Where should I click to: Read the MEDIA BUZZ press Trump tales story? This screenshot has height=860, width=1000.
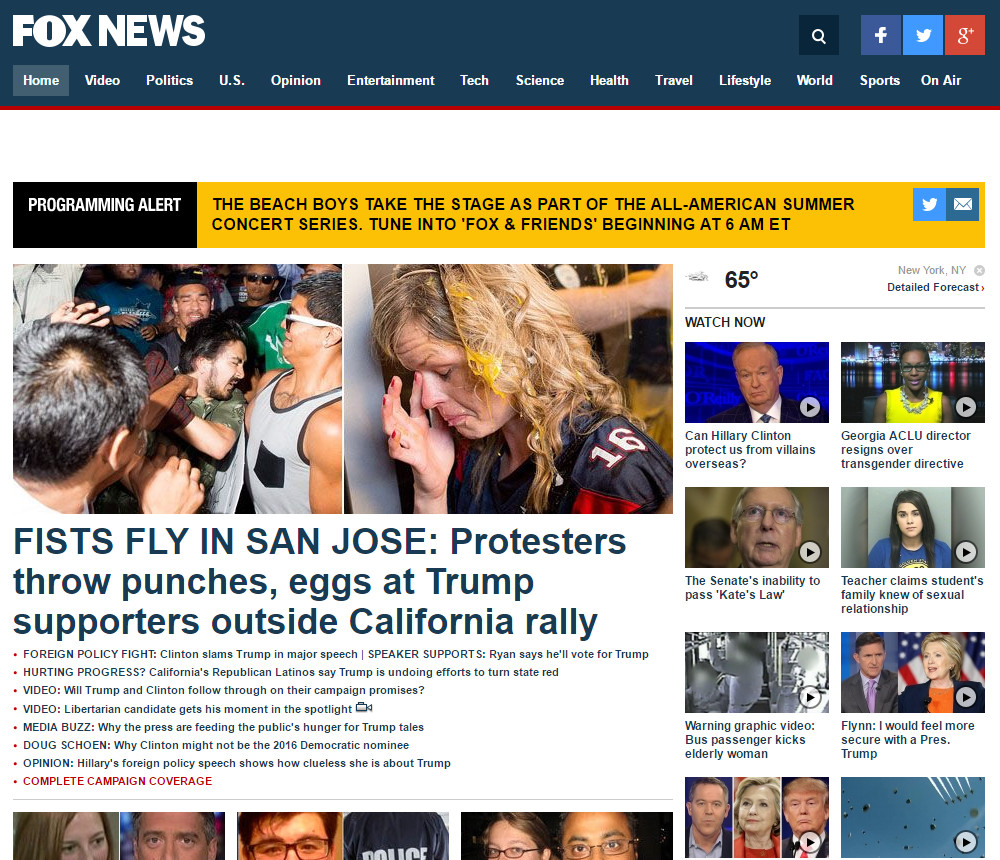(223, 727)
